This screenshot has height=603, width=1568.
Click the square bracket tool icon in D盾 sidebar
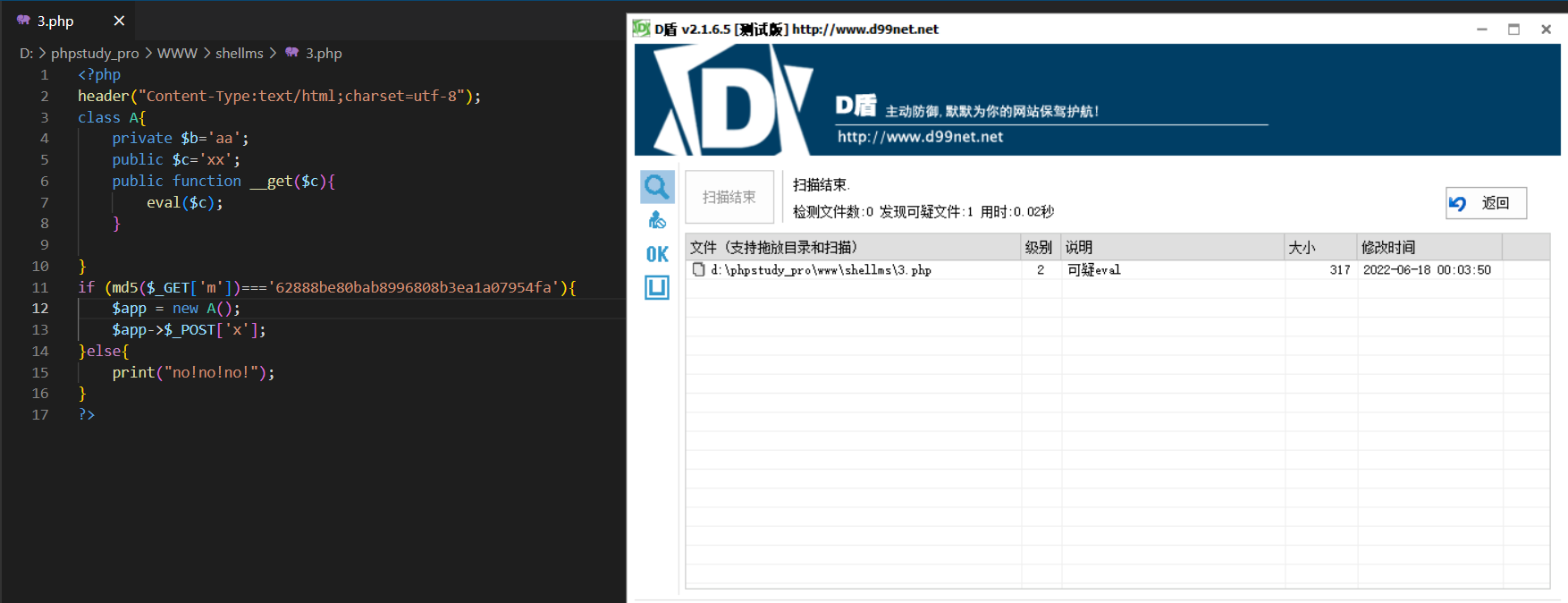657,287
